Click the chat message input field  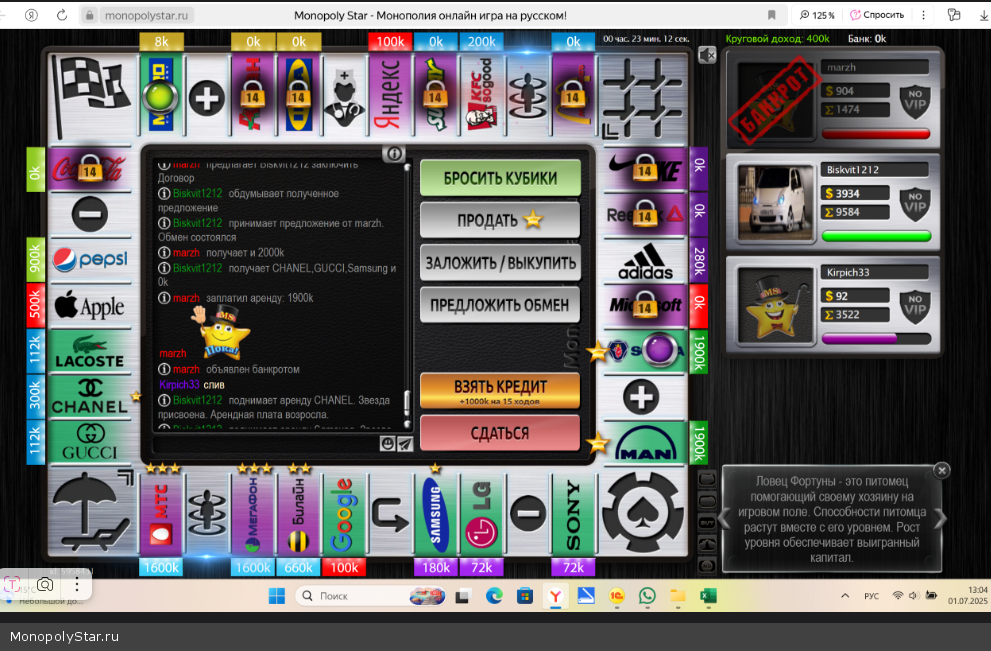coord(265,444)
